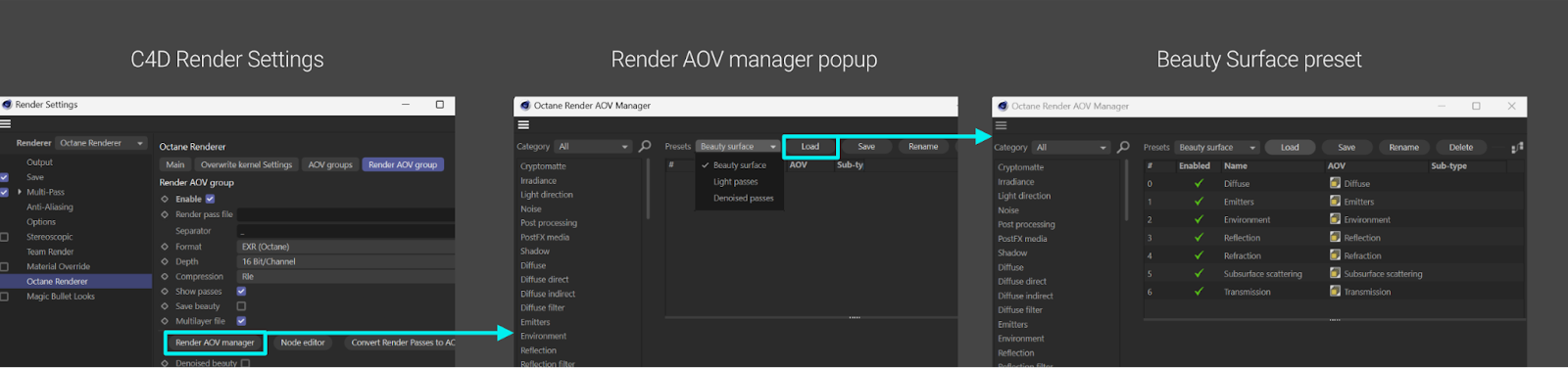This screenshot has width=1568, height=368.
Task: Click Separator input field
Action: 346,231
